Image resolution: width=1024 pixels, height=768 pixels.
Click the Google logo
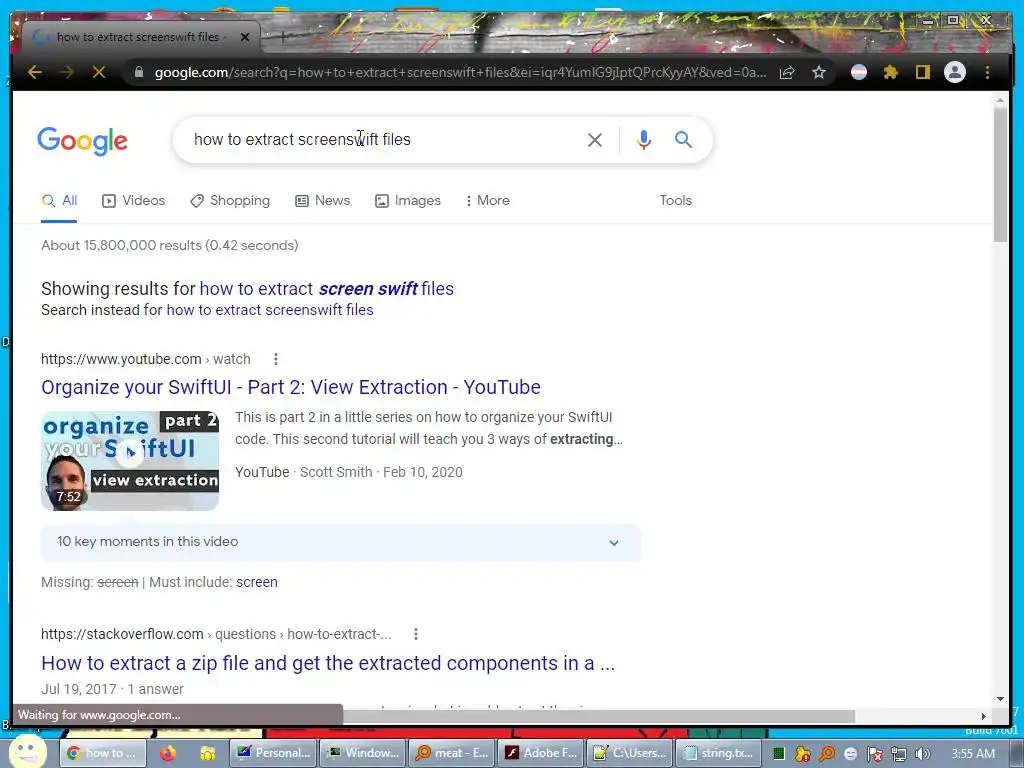[x=82, y=141]
